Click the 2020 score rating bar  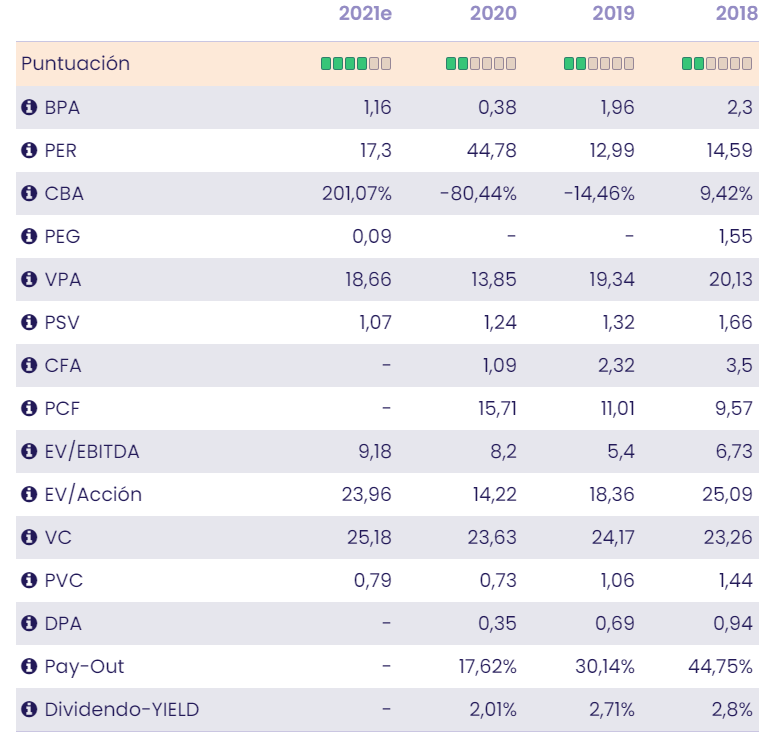click(x=481, y=64)
